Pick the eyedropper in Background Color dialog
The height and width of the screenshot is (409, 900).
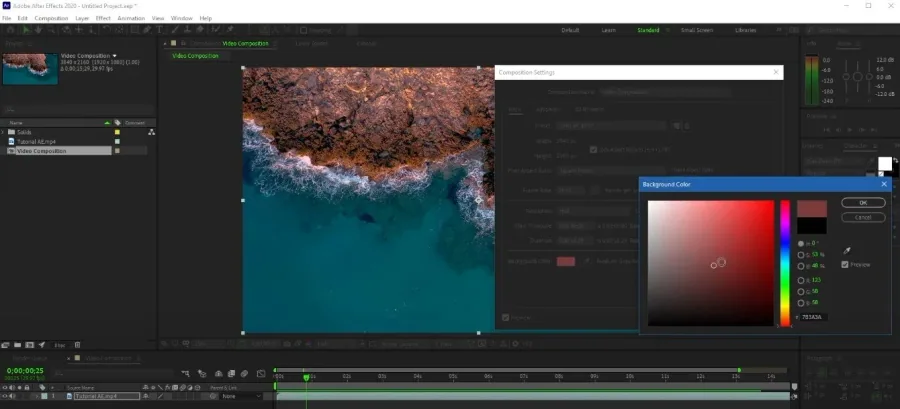pyautogui.click(x=846, y=251)
